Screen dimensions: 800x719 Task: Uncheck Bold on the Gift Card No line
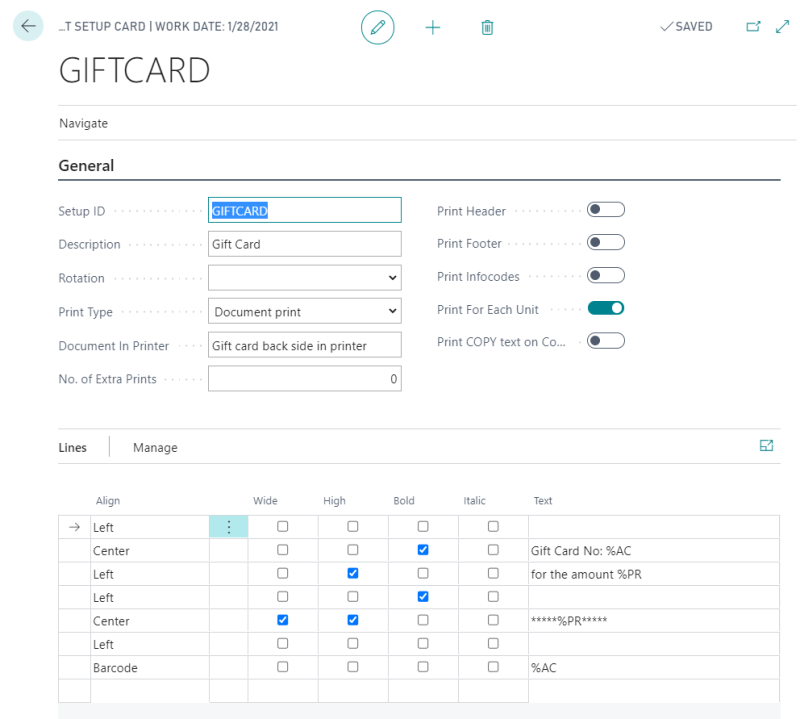[423, 550]
